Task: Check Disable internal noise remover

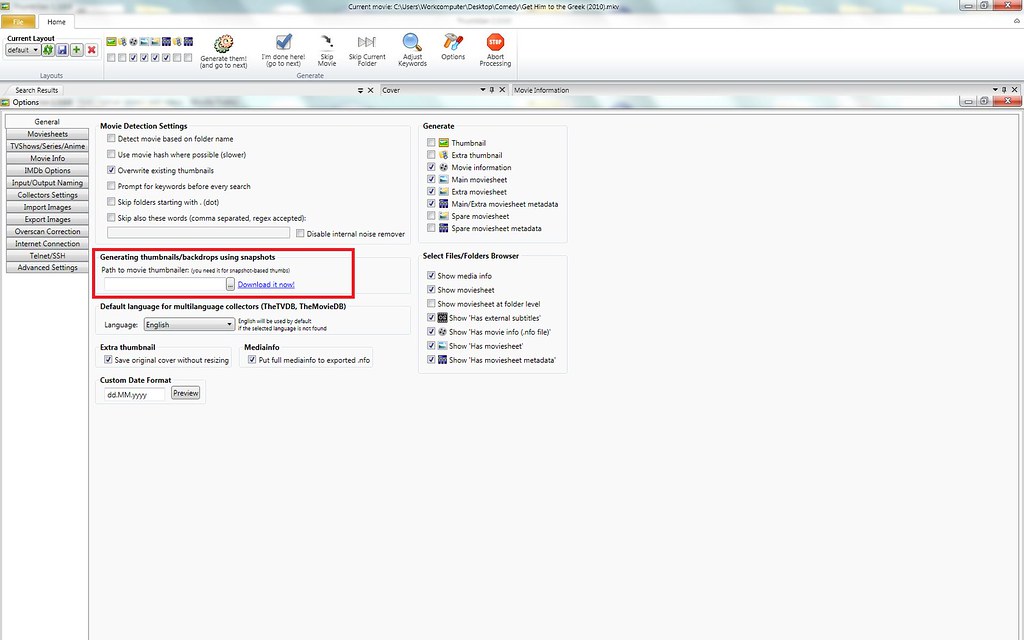Action: click(x=300, y=233)
